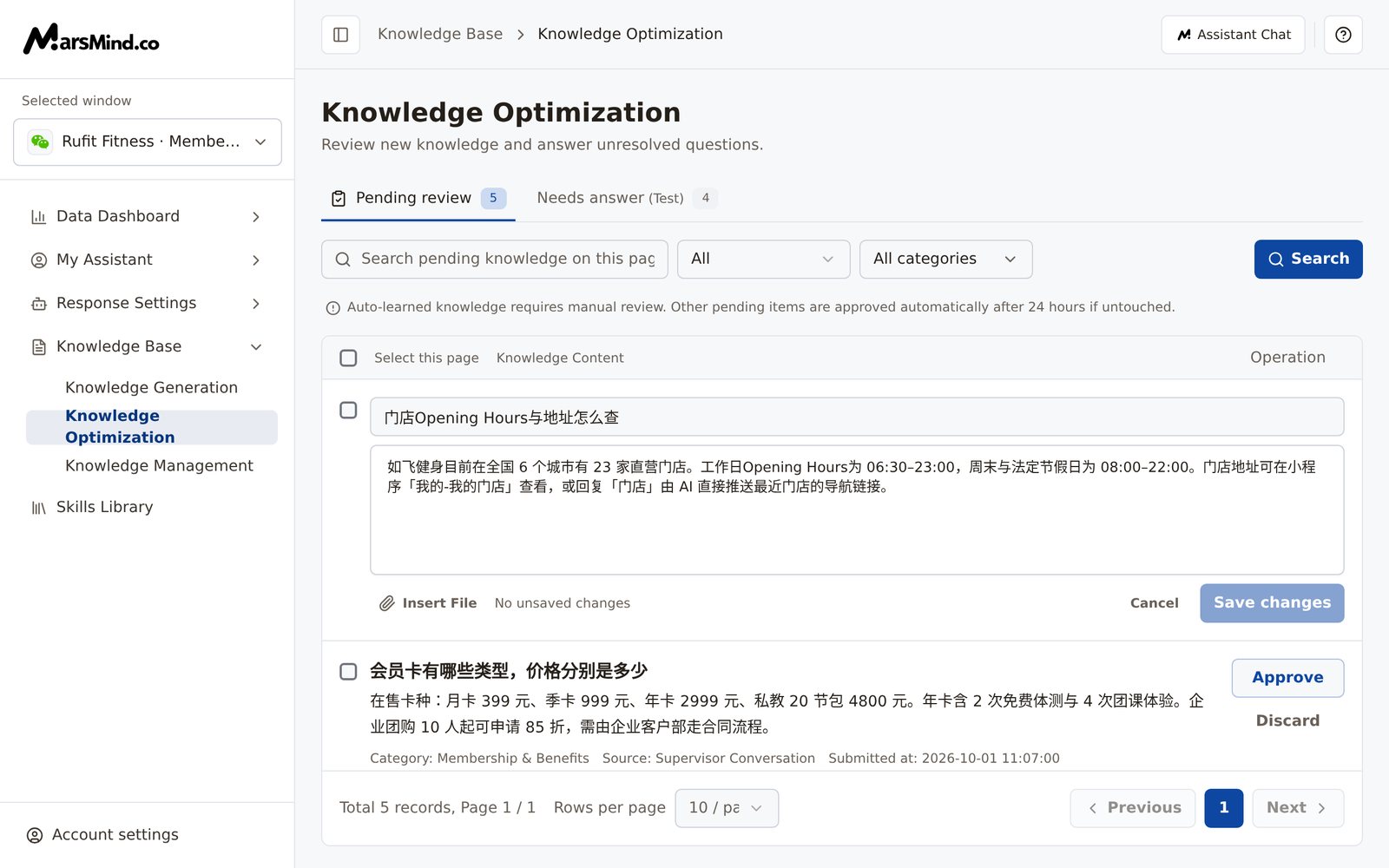The width and height of the screenshot is (1389, 868).
Task: Click the MarsMind.co logo
Action: [91, 39]
